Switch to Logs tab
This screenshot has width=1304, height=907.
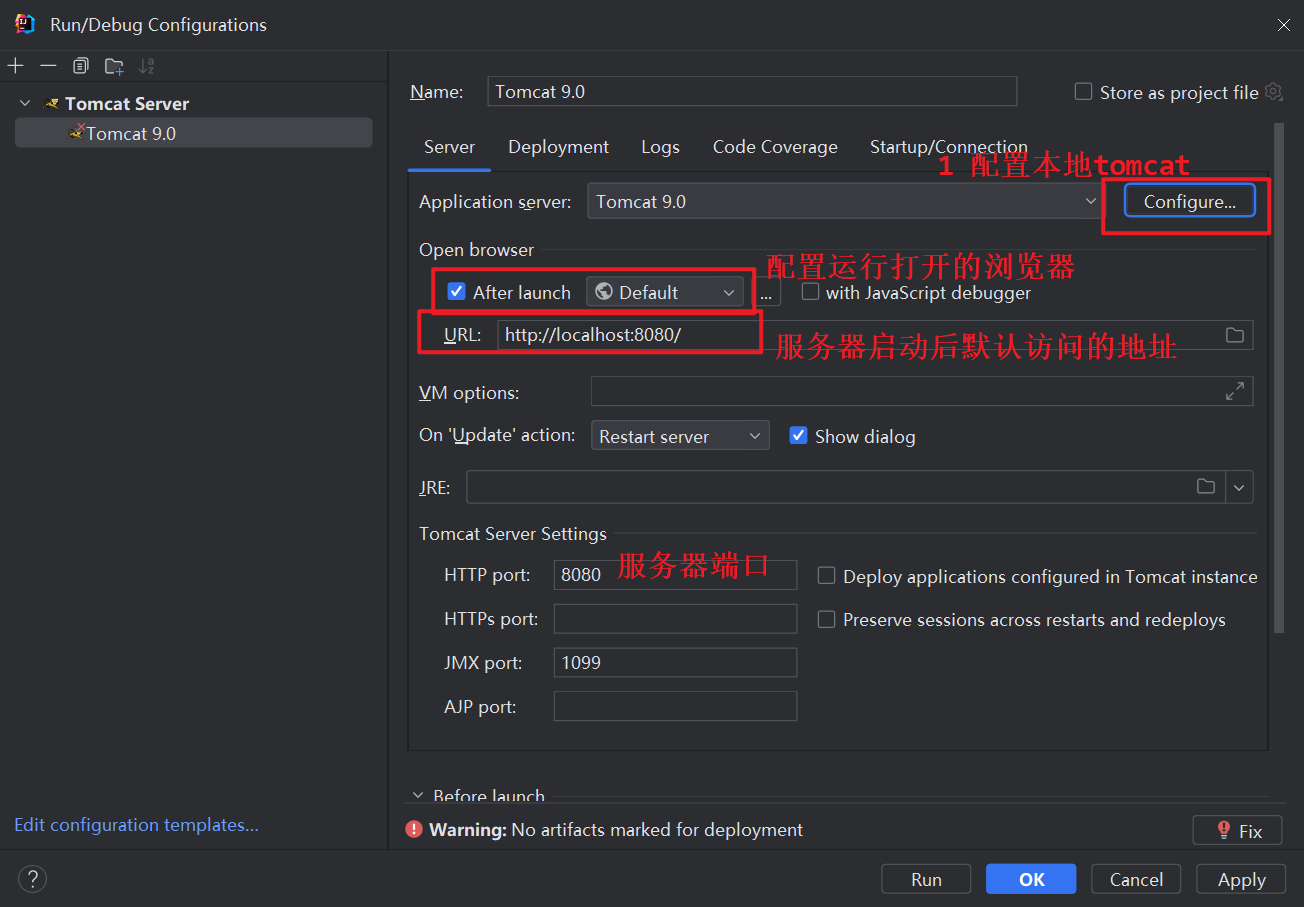(660, 147)
